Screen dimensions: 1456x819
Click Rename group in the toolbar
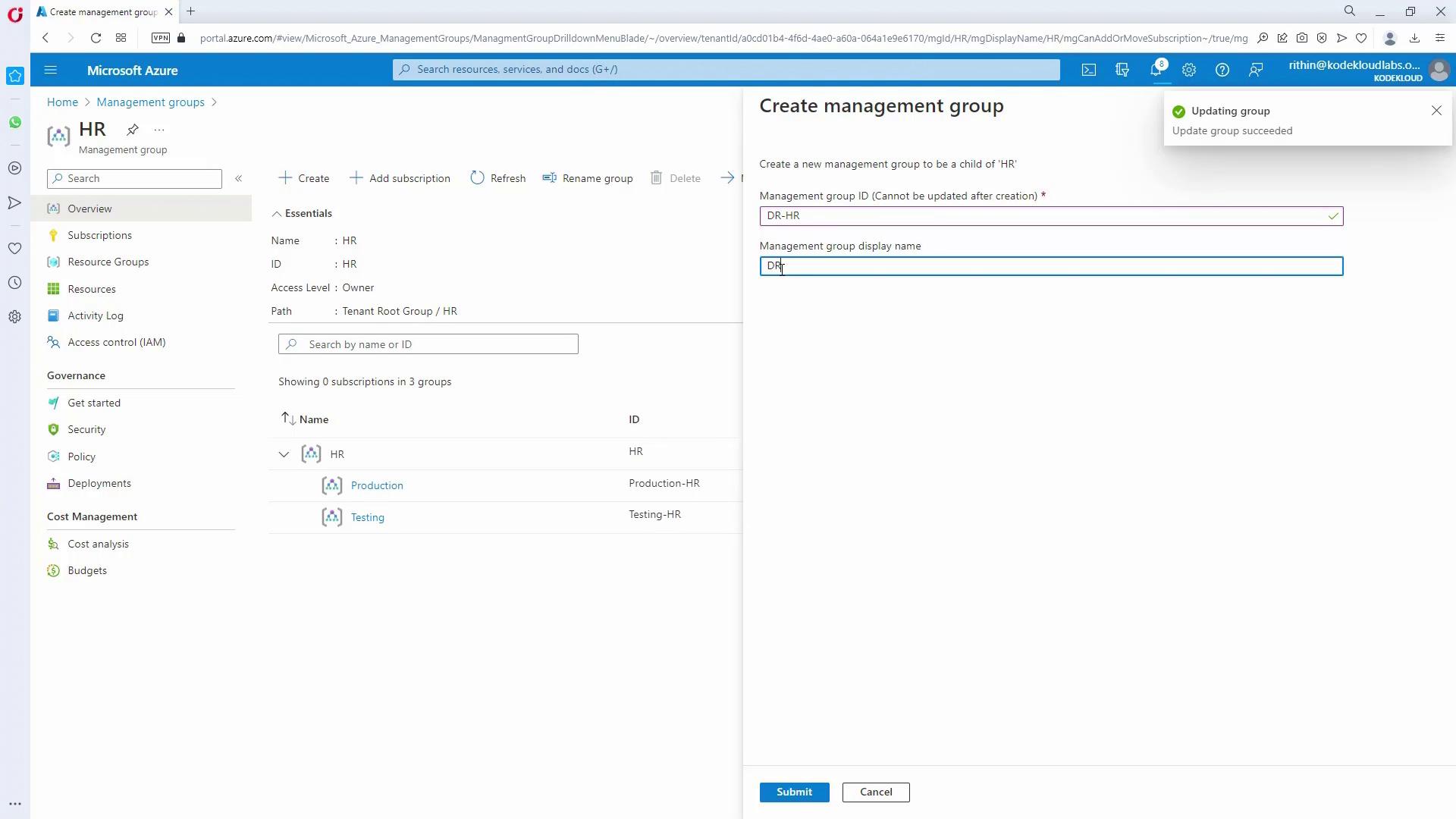click(588, 178)
